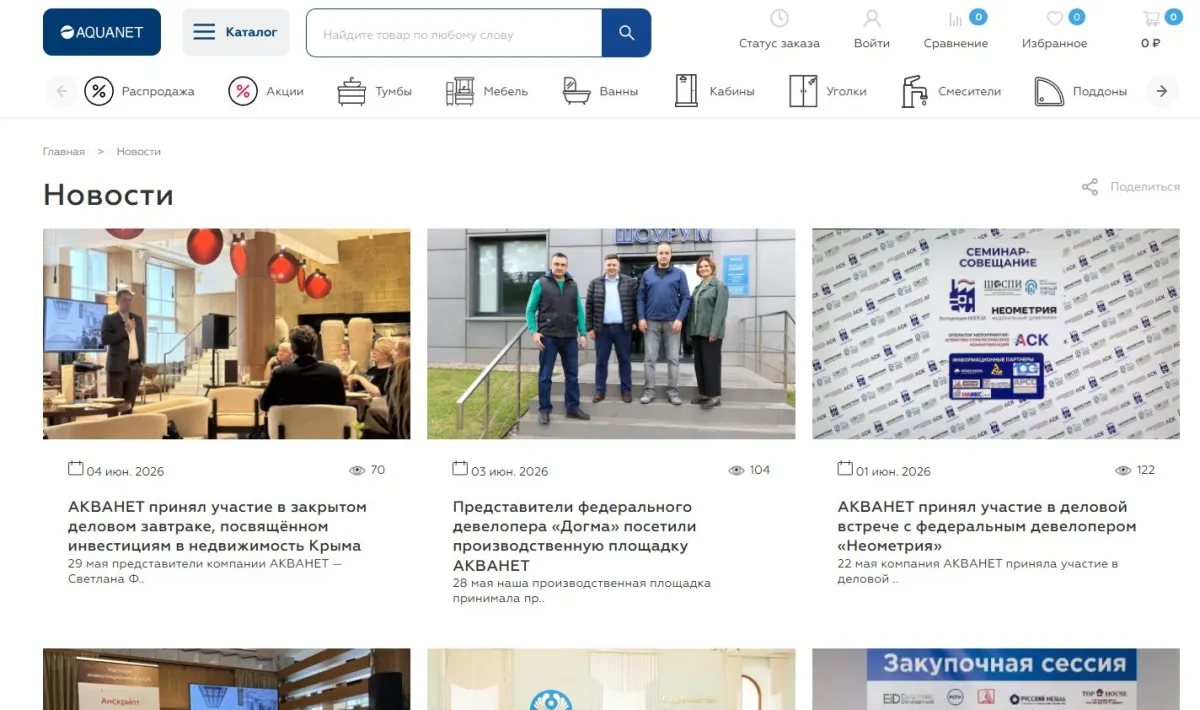1200x710 pixels.
Task: Click the Смесители faucet icon
Action: (915, 91)
